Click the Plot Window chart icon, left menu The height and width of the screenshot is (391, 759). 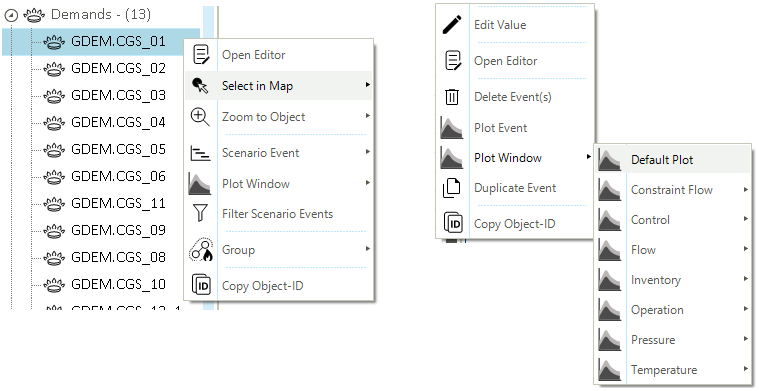coord(200,184)
